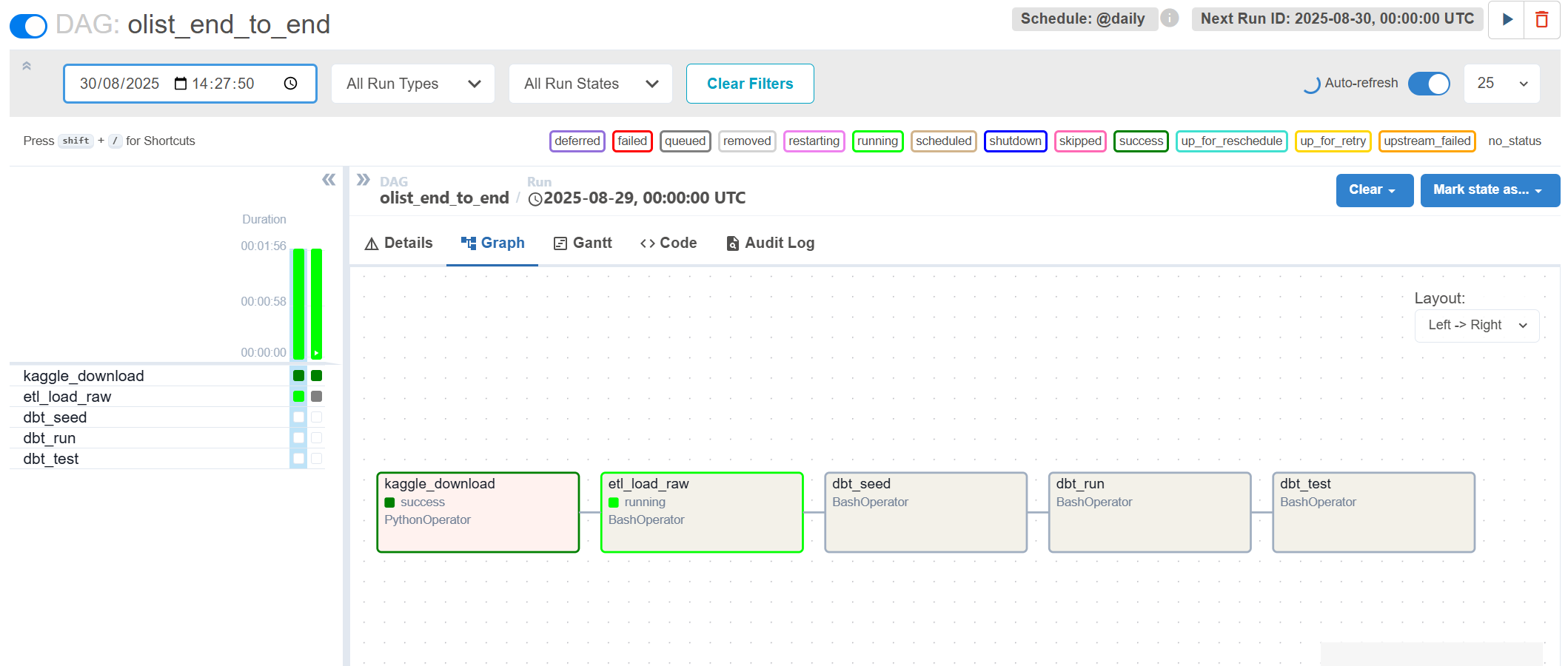Screen dimensions: 1568x666
Task: Click the schedule info icon
Action: [1170, 18]
